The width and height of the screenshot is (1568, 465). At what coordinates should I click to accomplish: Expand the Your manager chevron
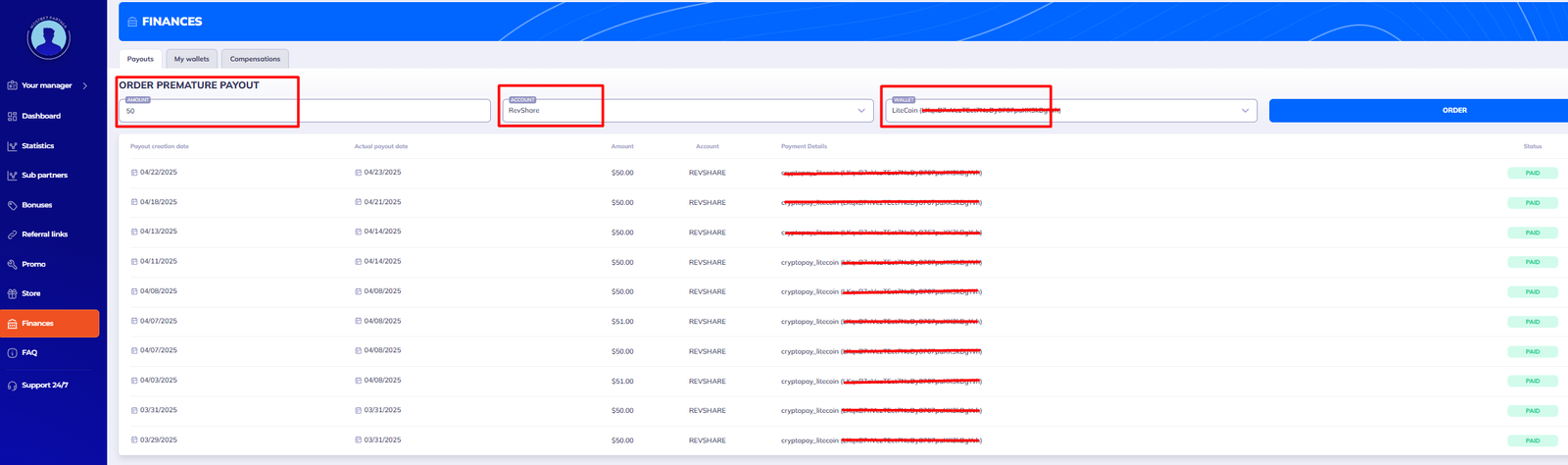85,86
